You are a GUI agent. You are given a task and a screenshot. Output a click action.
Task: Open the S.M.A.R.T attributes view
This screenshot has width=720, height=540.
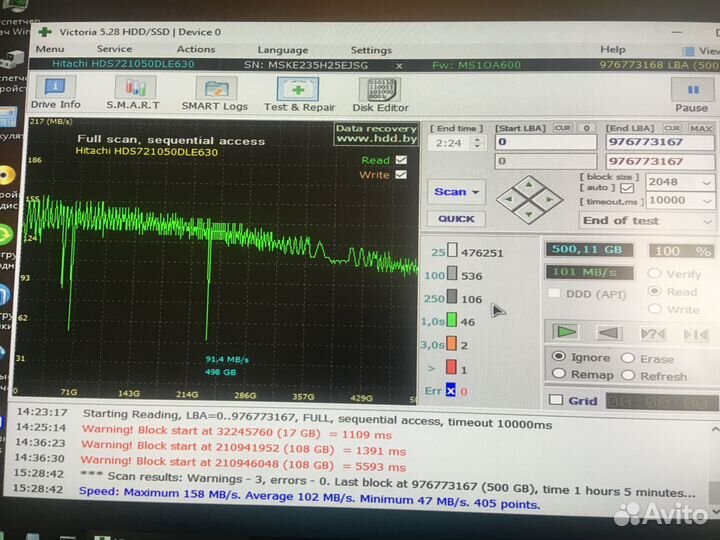tap(130, 93)
